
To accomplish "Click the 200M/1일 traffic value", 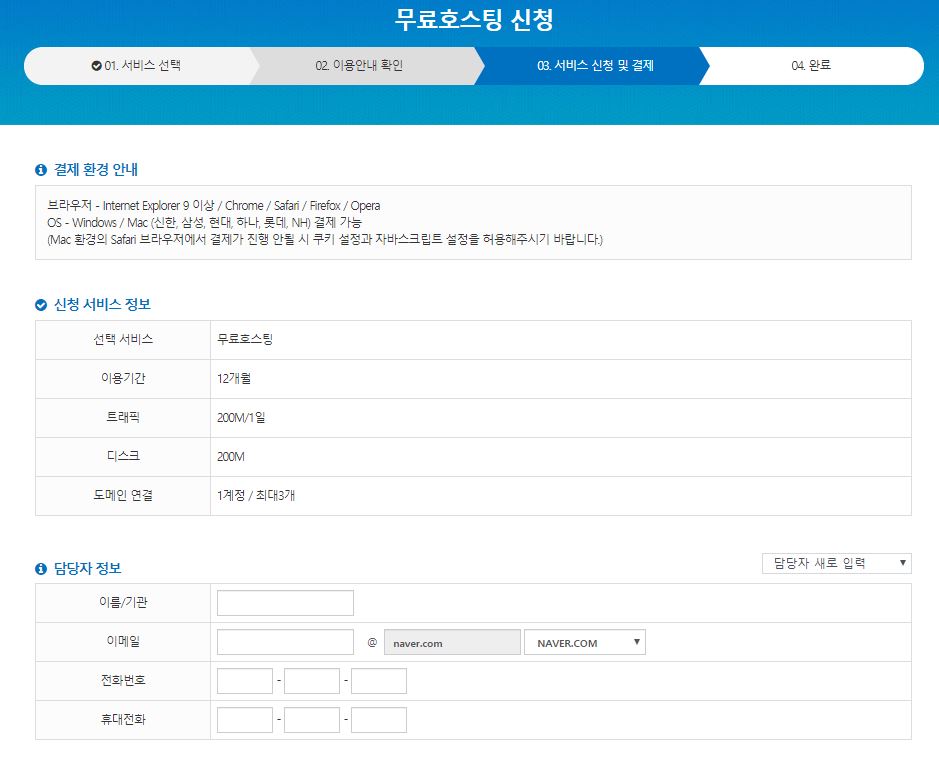I will (x=241, y=417).
